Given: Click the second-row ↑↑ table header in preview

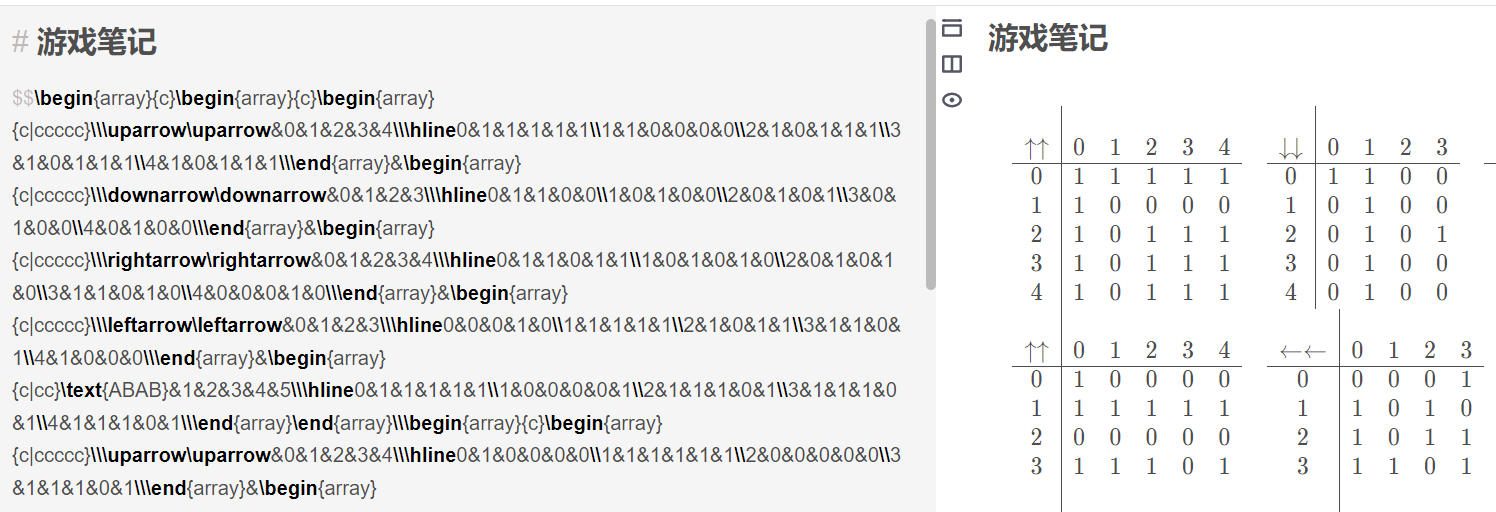Looking at the screenshot, I should 1037,351.
